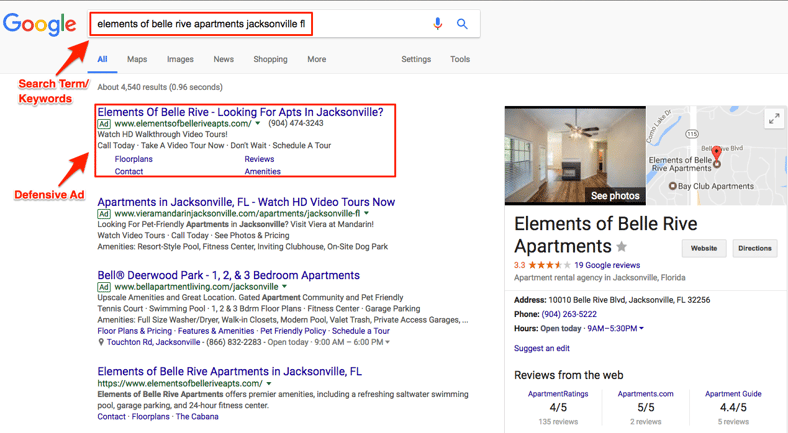788x433 pixels.
Task: Open search Tools
Action: (x=460, y=59)
